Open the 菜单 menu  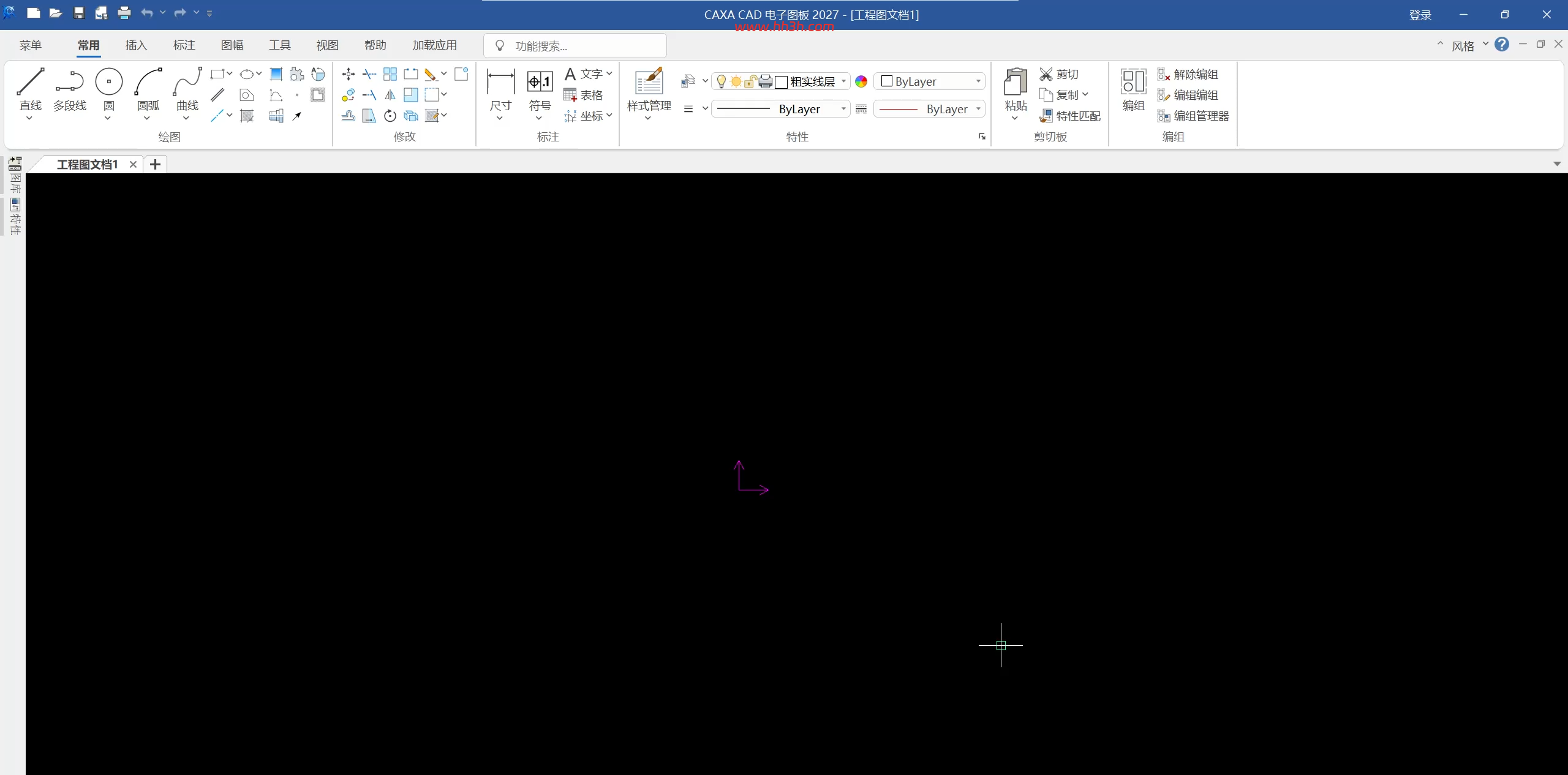pyautogui.click(x=30, y=45)
